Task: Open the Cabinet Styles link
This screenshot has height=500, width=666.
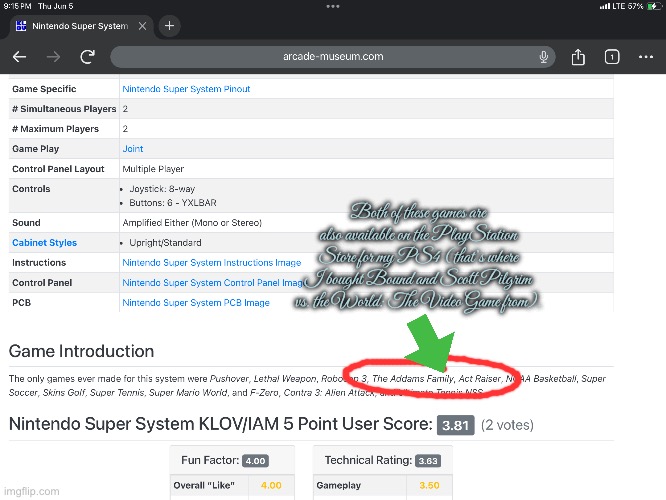Action: pos(45,243)
